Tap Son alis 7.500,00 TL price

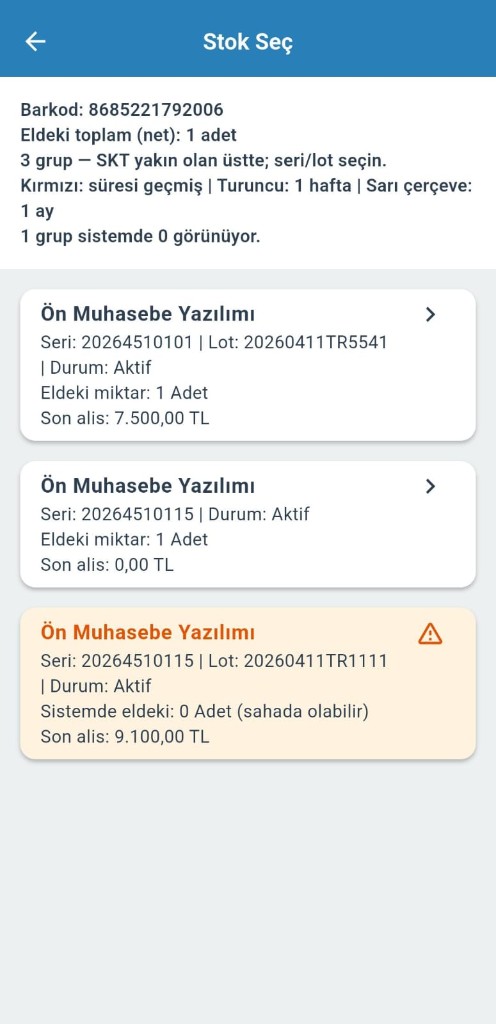(125, 419)
